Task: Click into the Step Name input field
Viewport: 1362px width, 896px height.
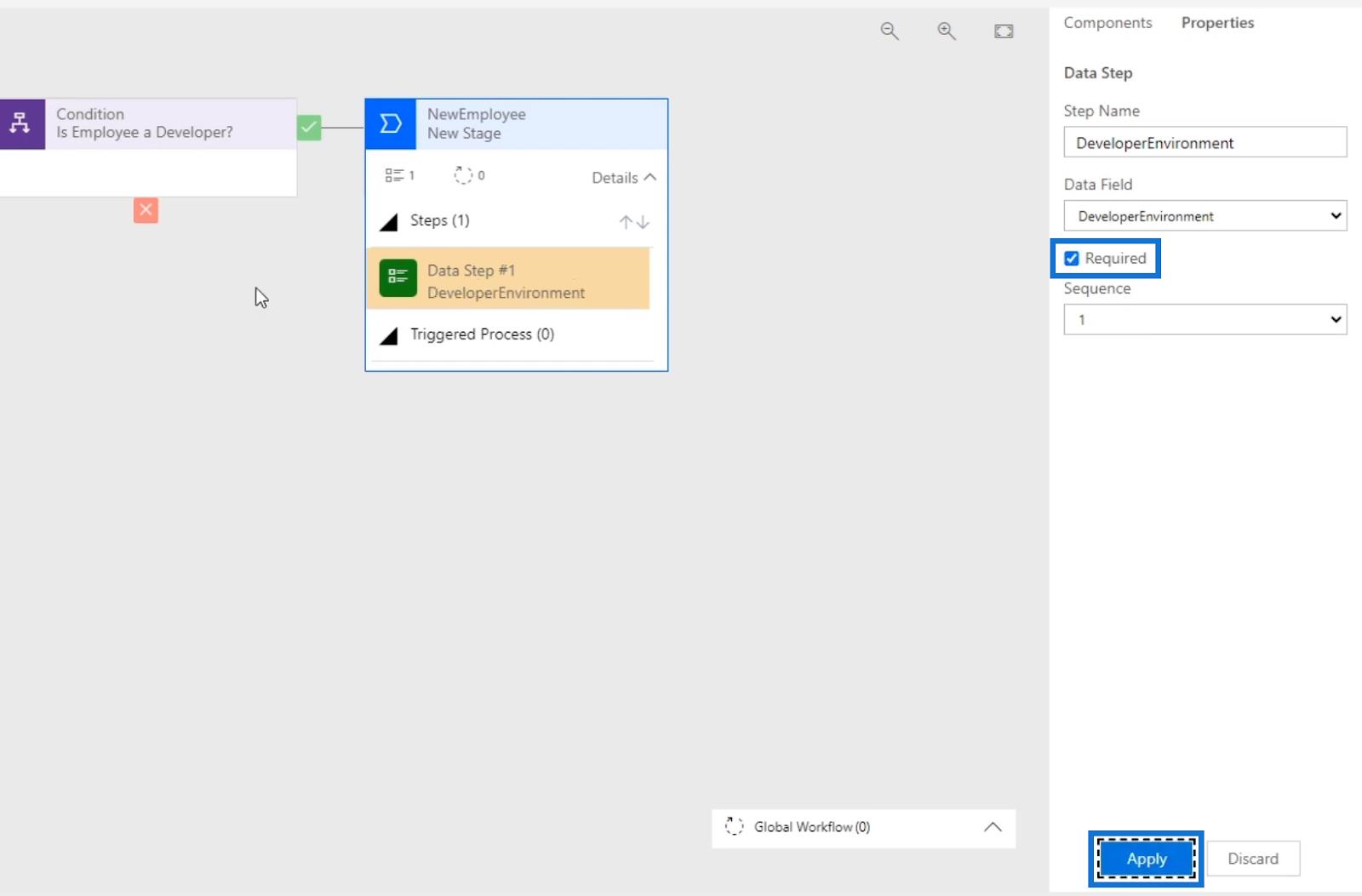Action: click(x=1205, y=142)
